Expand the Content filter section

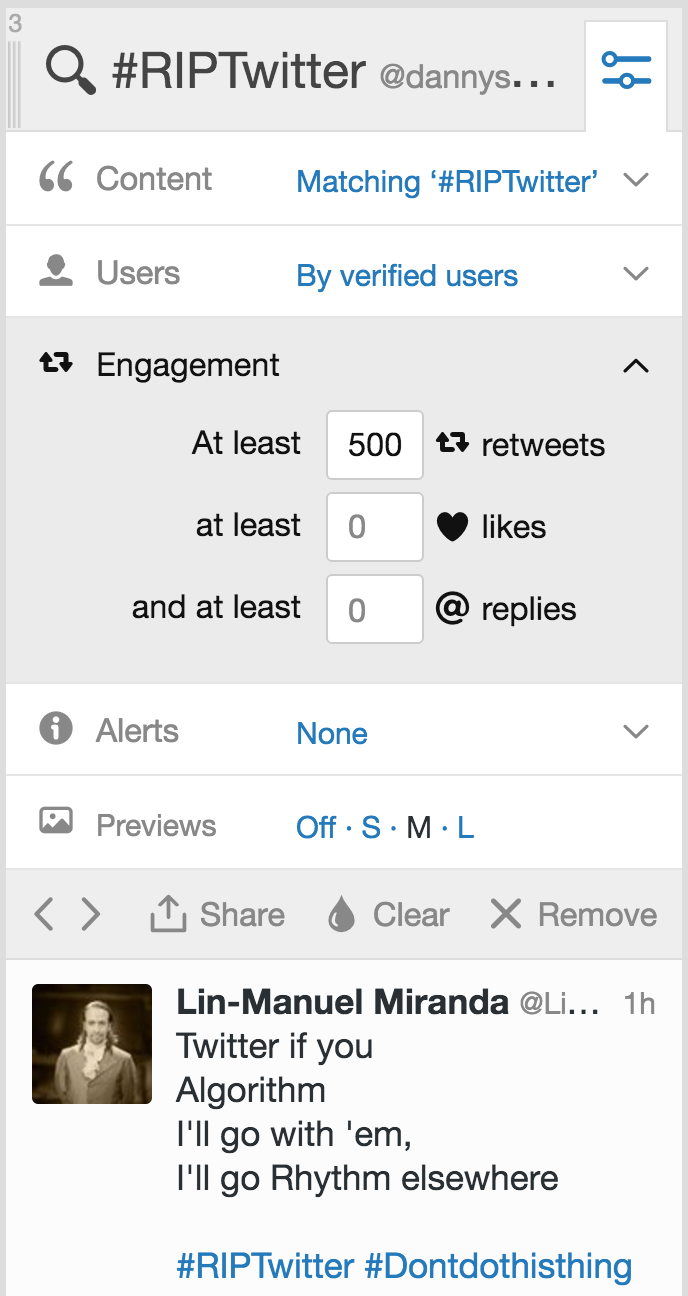[636, 180]
